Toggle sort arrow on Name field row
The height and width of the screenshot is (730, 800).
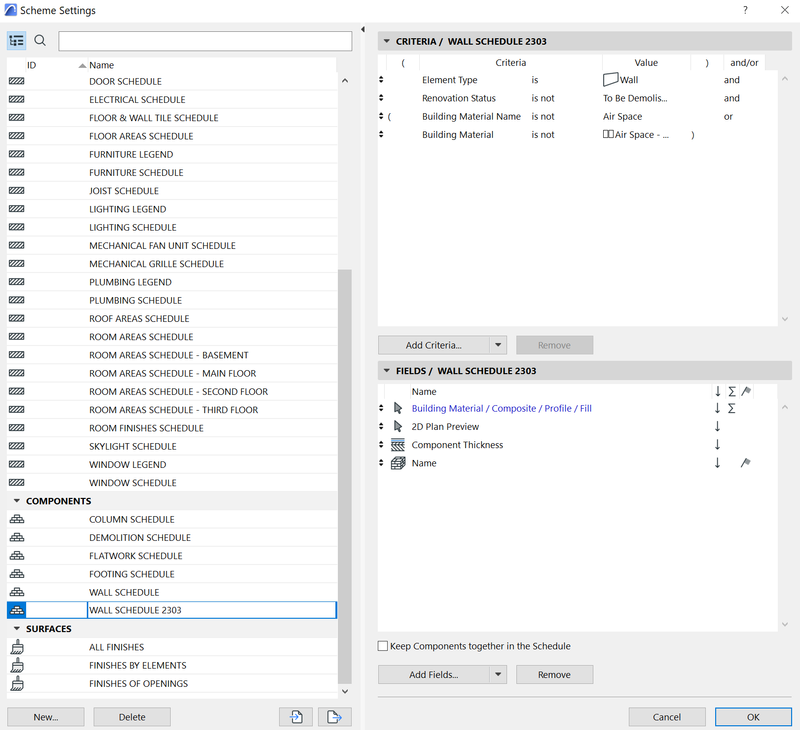click(x=717, y=463)
